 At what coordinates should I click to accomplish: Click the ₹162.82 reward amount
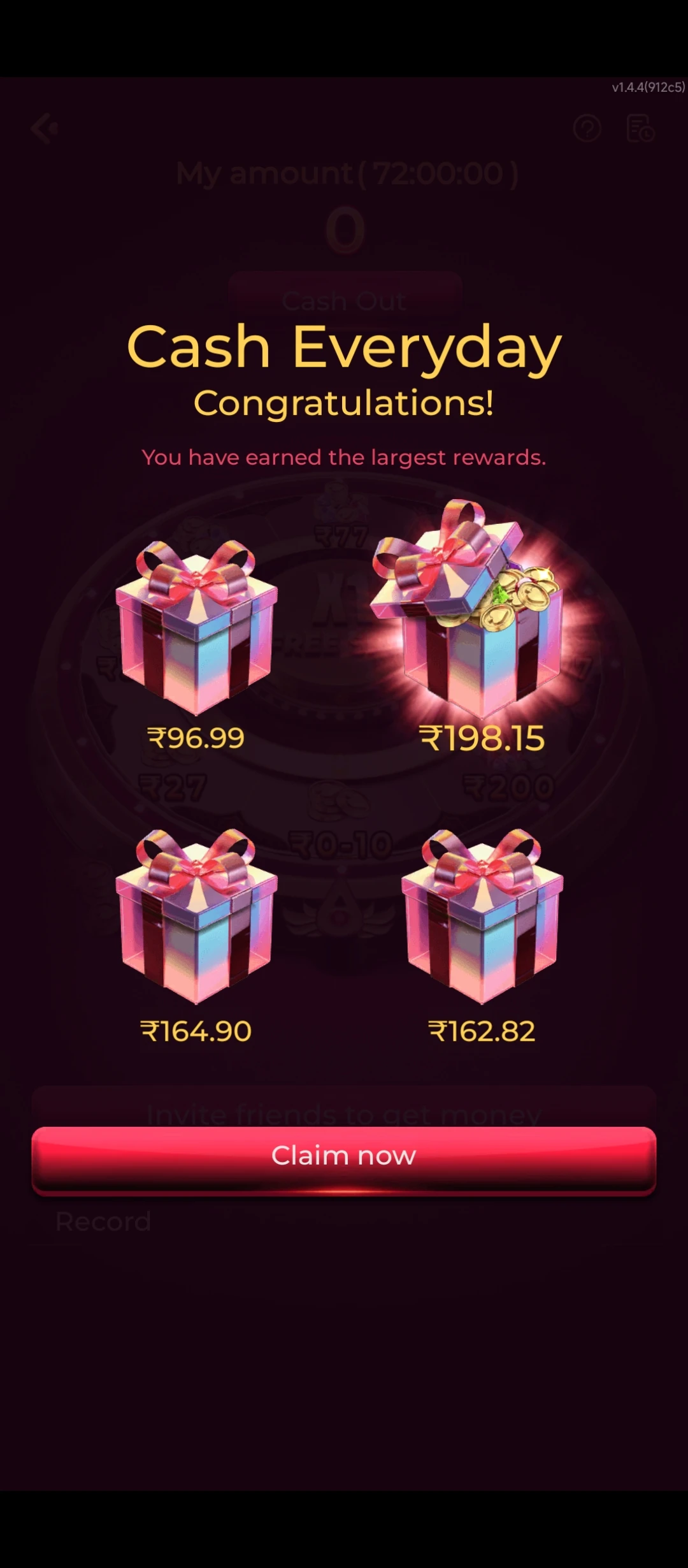(482, 1031)
